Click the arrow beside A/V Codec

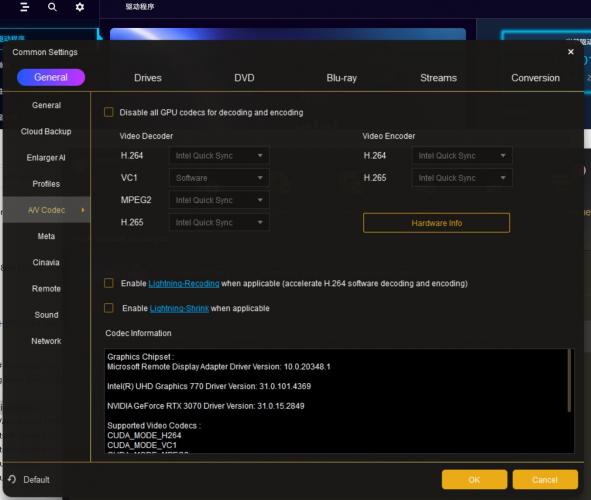tap(83, 210)
